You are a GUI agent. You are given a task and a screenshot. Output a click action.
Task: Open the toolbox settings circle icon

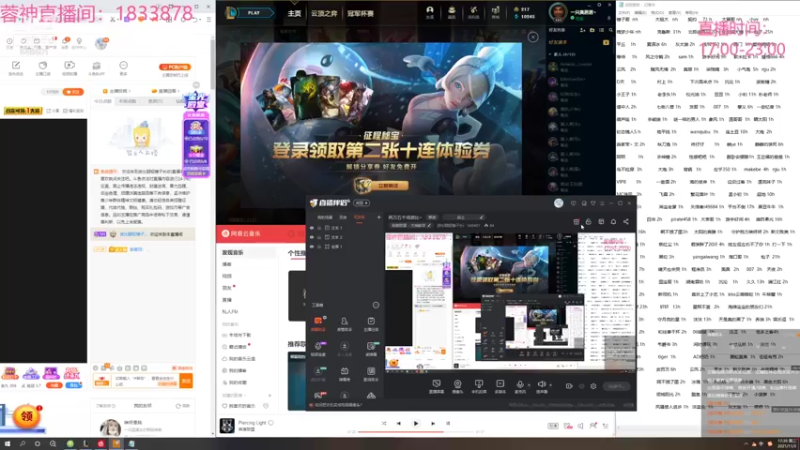pos(376,305)
